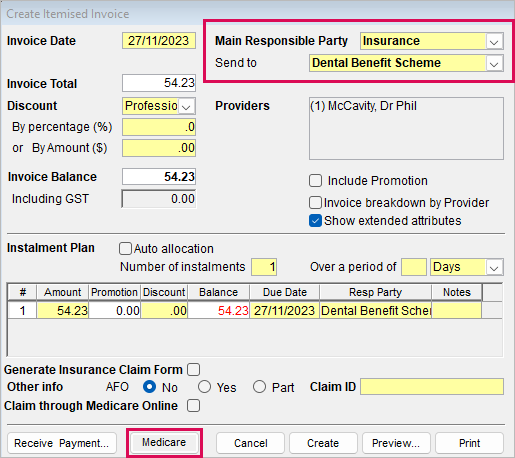Tick Invoice breakdown by Provider
Viewport: 515px width, 458px height.
click(x=315, y=203)
